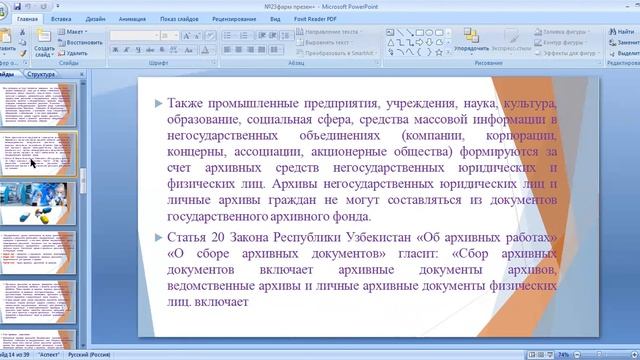Open the quick access toolbar customize arrow
This screenshot has height=360, width=640.
point(58,7)
